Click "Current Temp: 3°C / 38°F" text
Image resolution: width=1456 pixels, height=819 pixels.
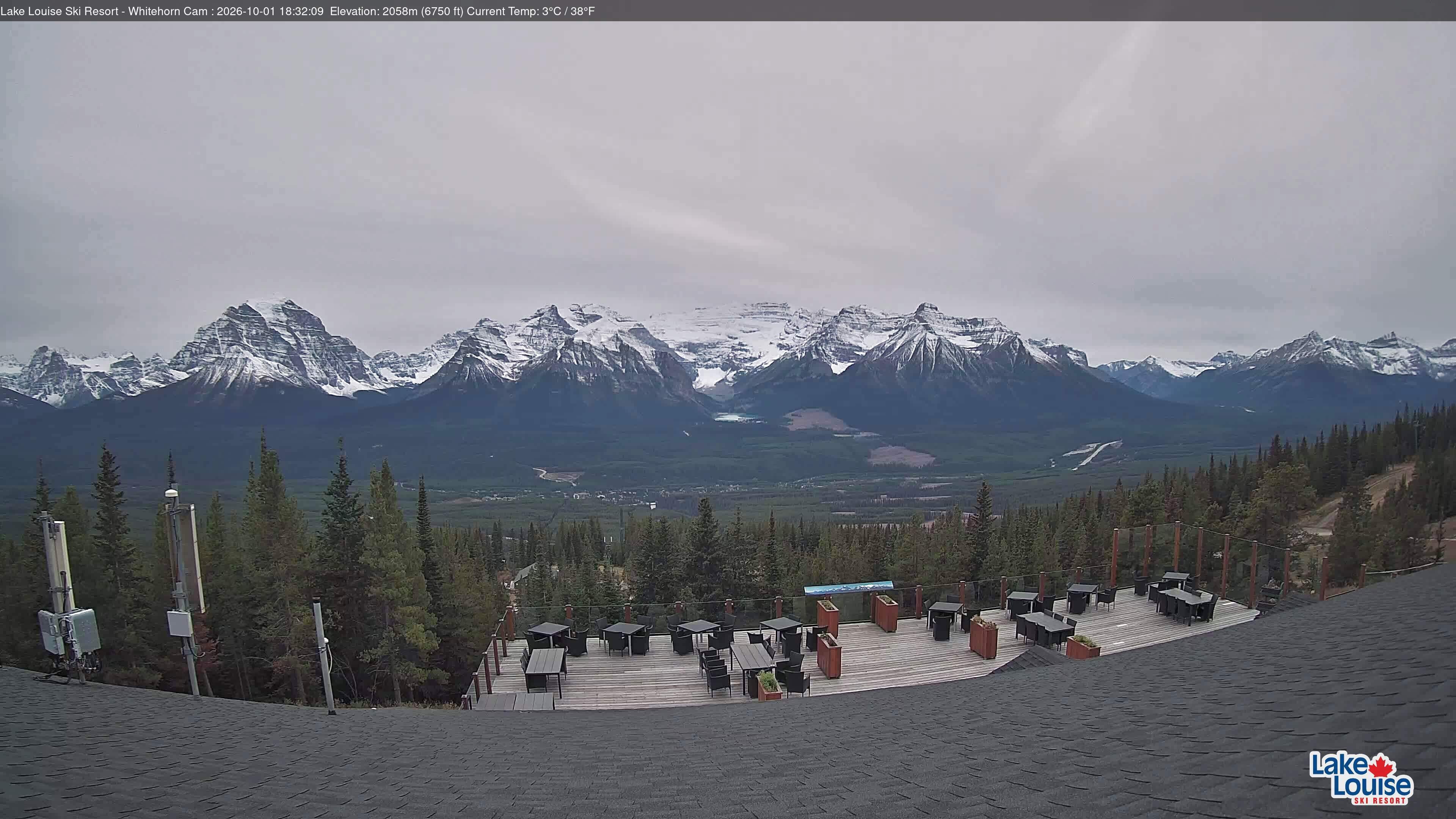click(x=531, y=11)
